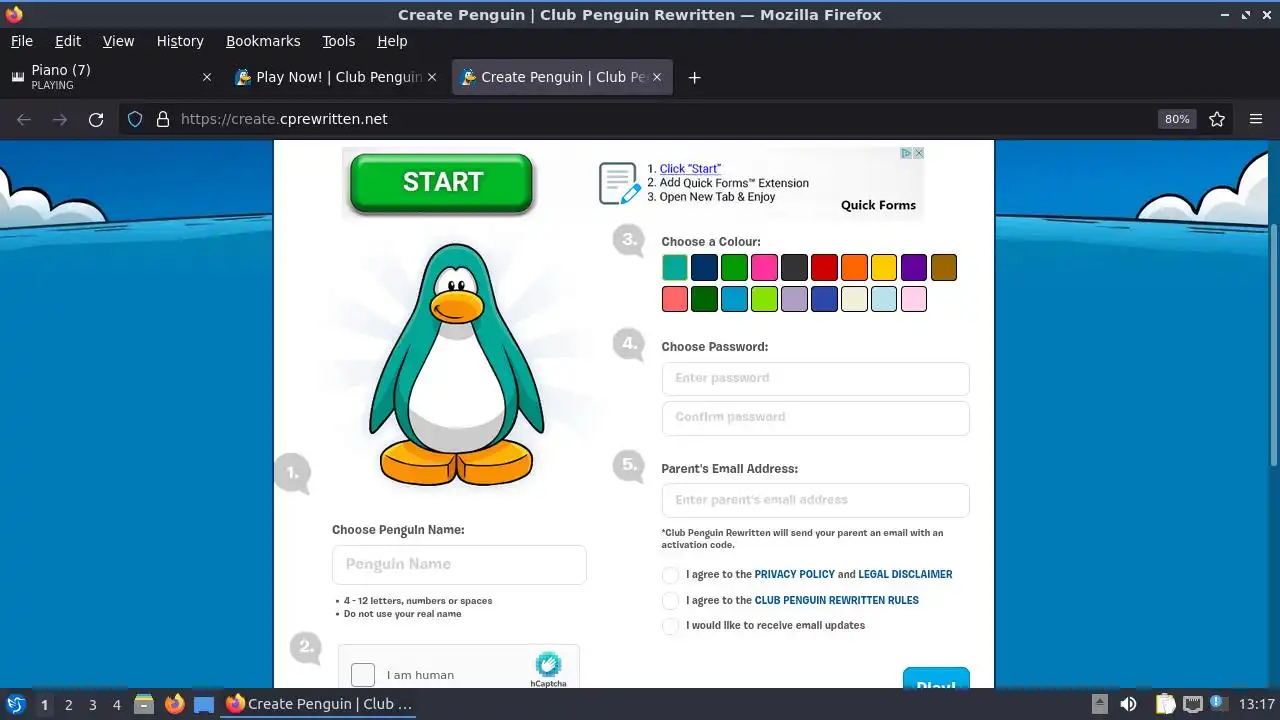Click the network monitor tray icon
Viewport: 1280px width, 720px height.
tap(1193, 704)
